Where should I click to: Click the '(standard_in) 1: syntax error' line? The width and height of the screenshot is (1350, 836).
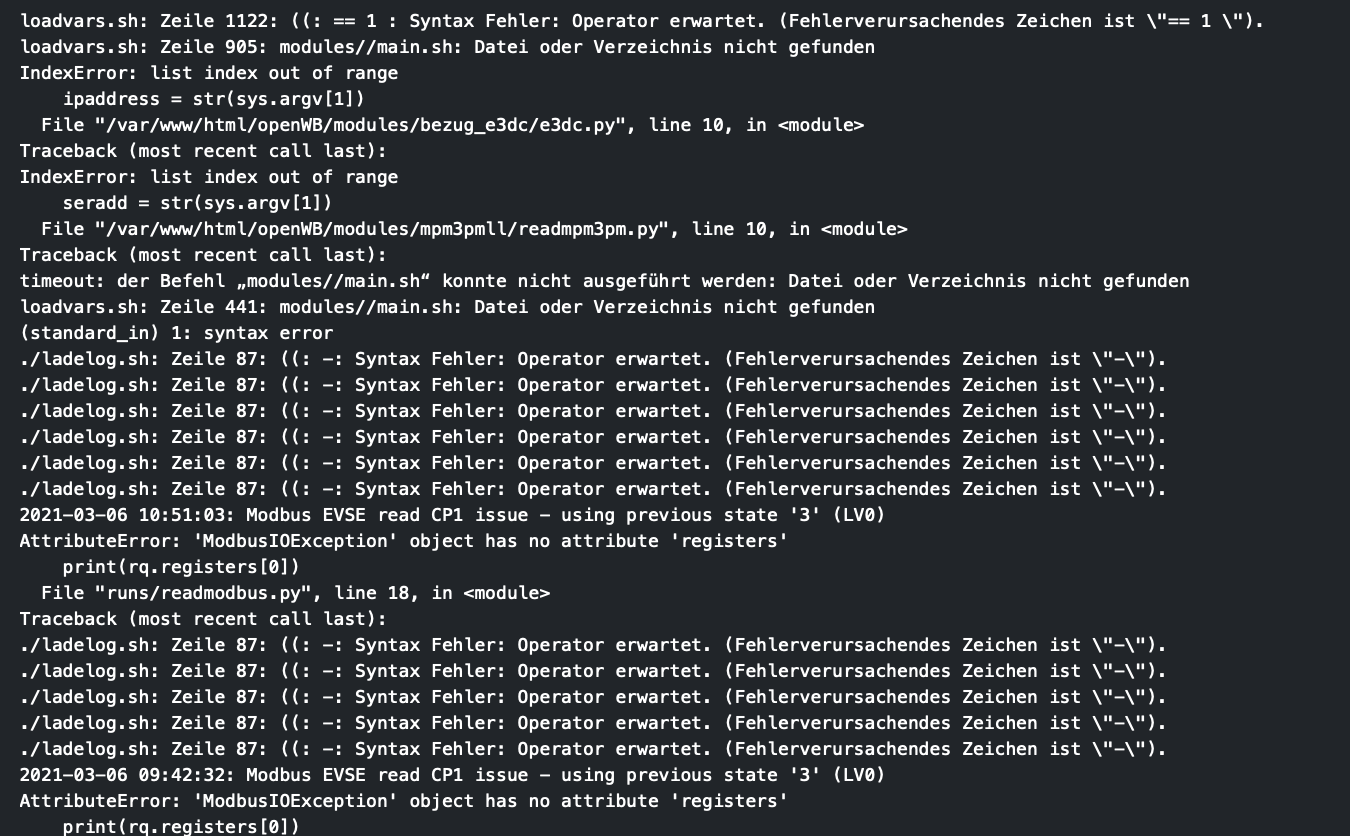176,333
